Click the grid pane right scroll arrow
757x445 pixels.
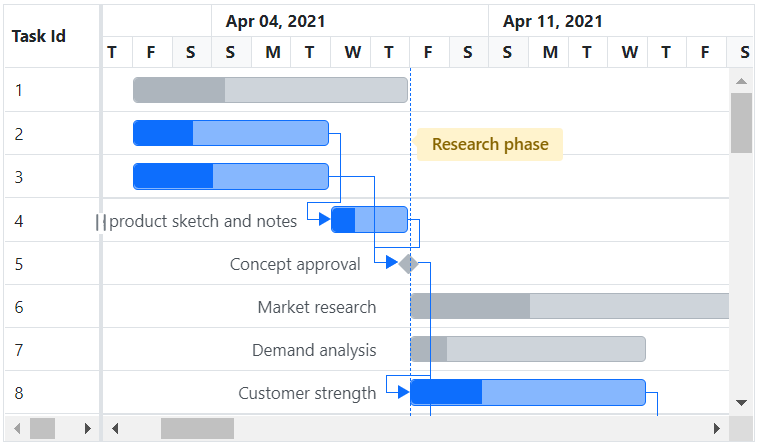point(87,429)
